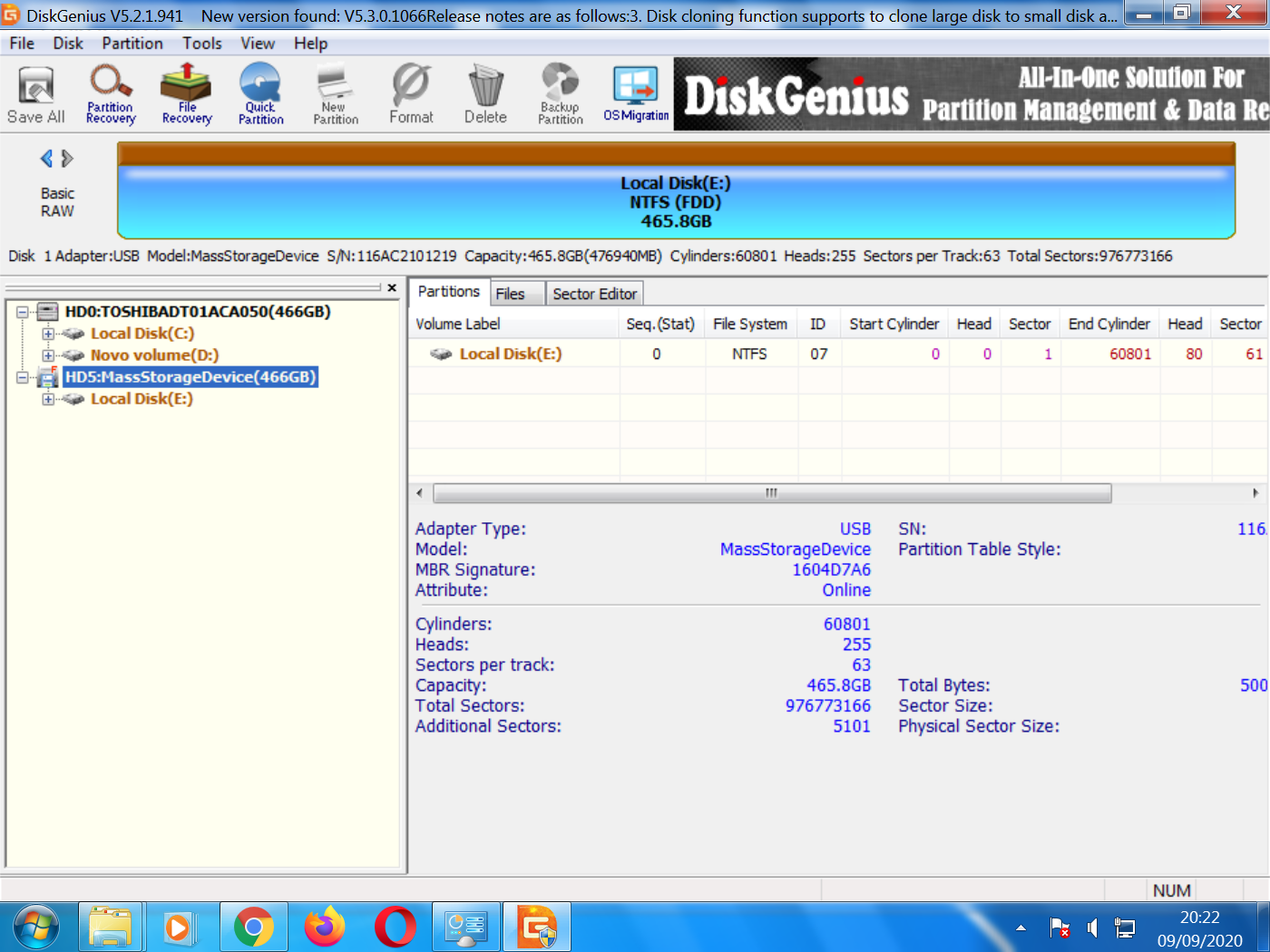Open Windows Explorer from the taskbar

(111, 927)
